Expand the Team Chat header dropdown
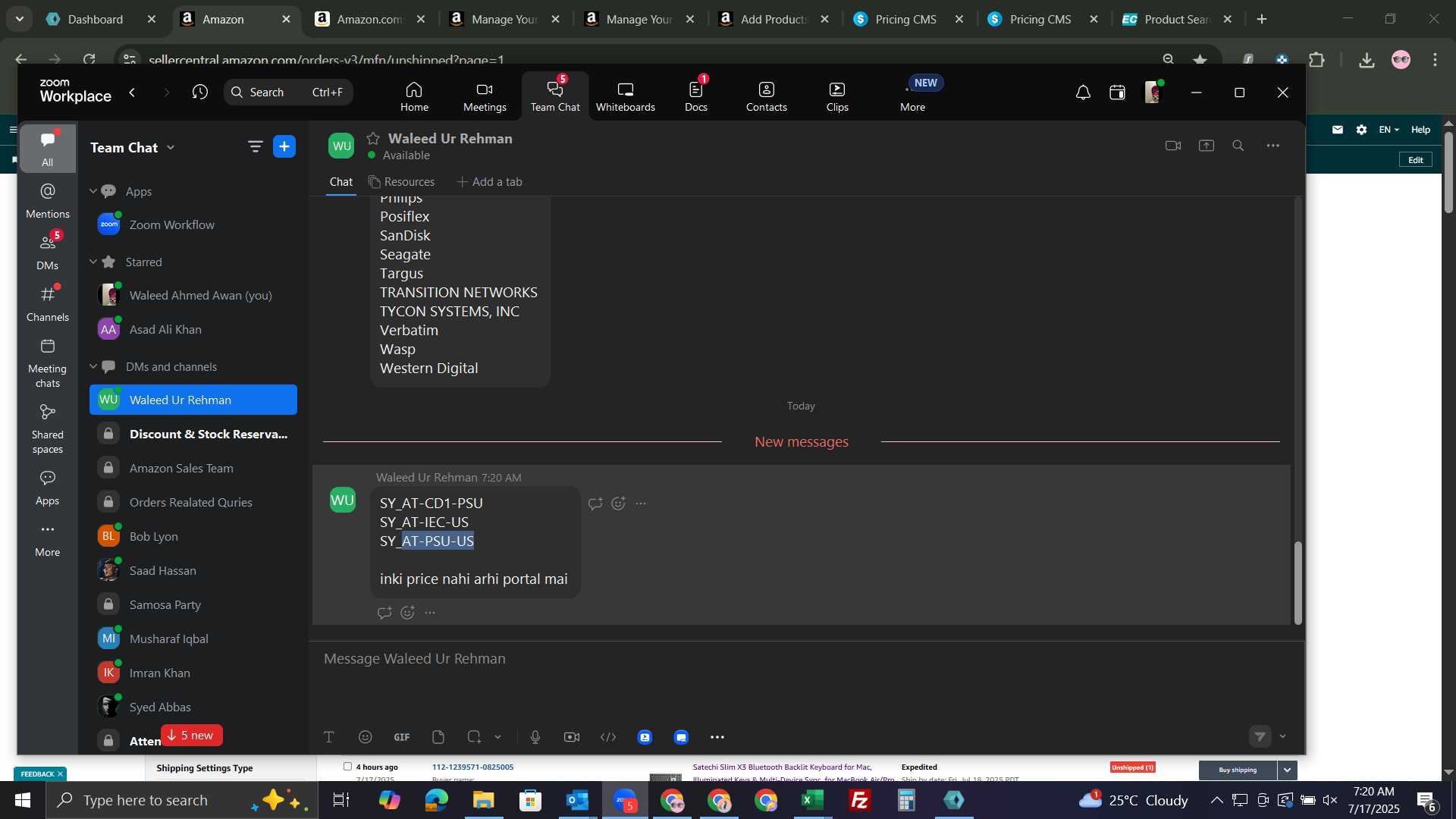 pos(171,147)
